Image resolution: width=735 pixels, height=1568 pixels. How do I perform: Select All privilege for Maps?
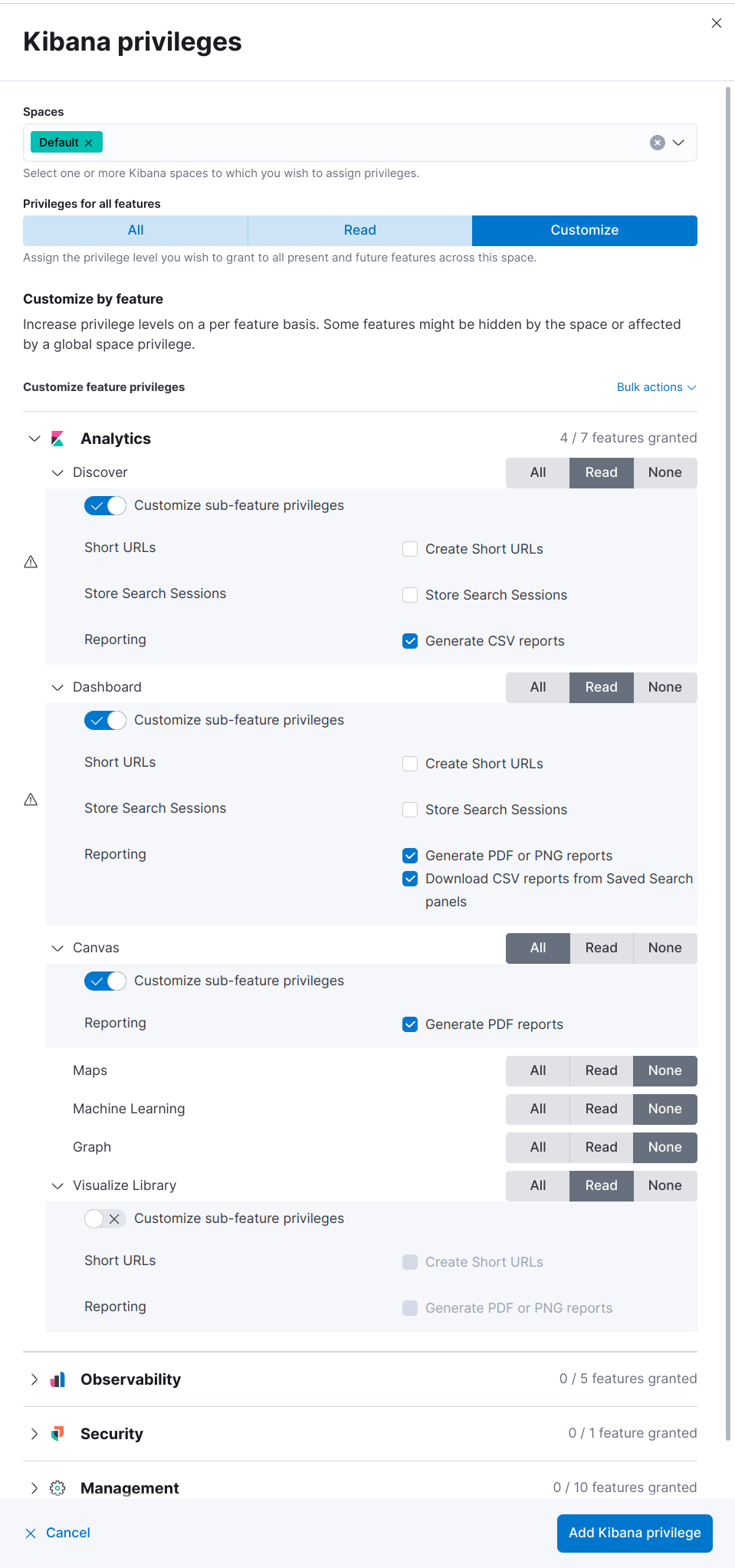pyautogui.click(x=536, y=1070)
